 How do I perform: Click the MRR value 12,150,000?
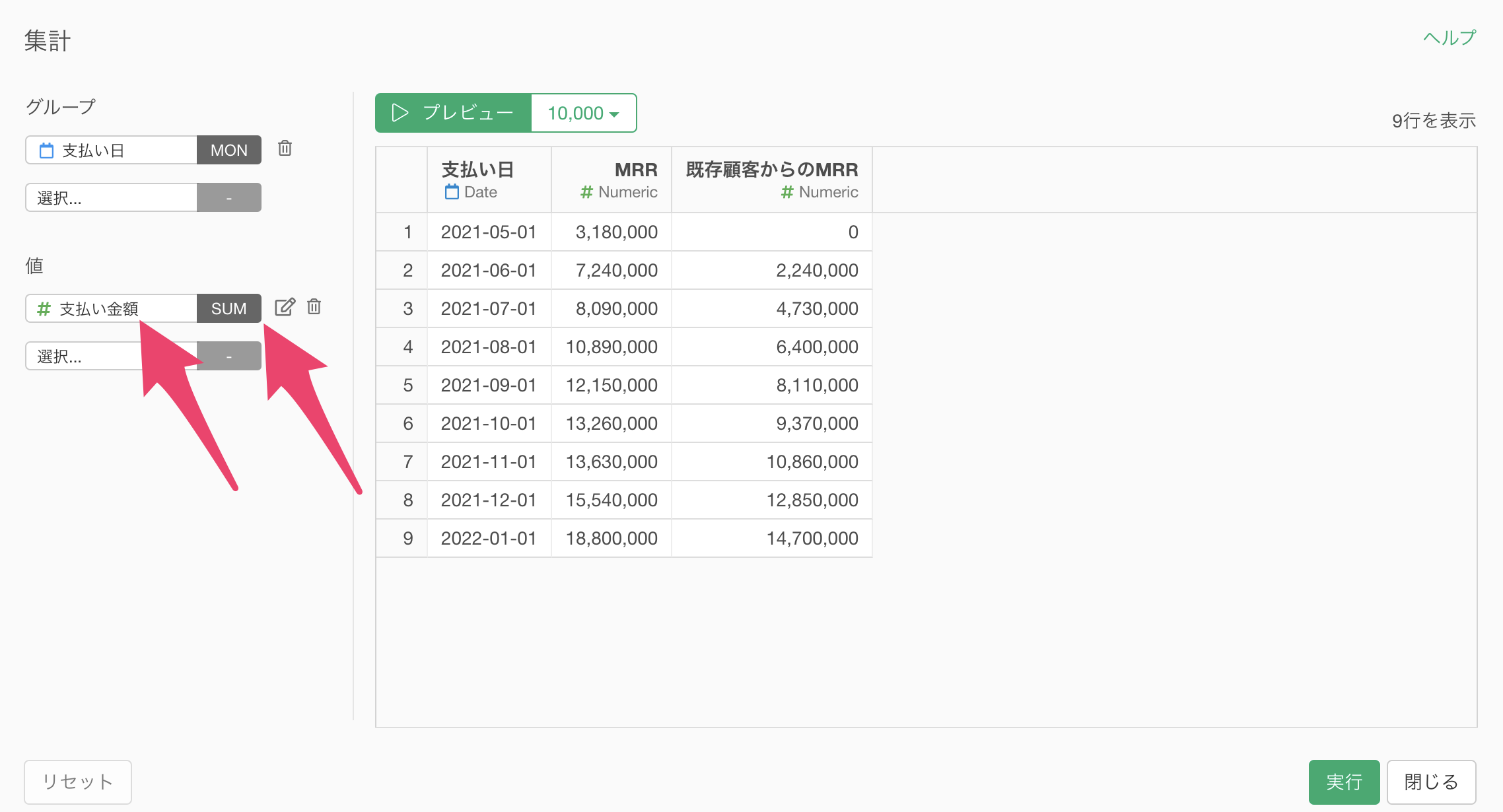point(612,385)
